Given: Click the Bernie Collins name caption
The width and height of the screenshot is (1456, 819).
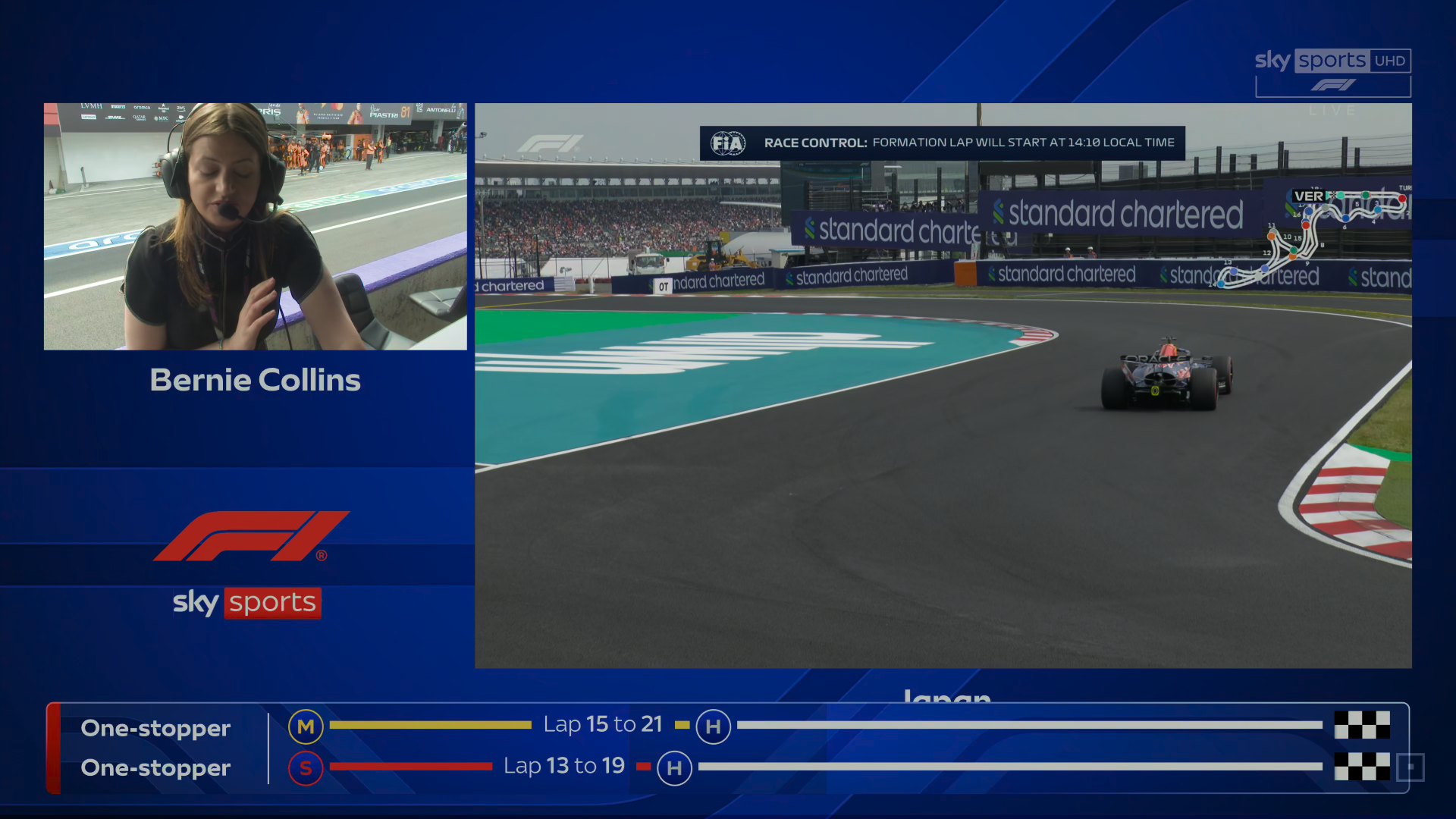Looking at the screenshot, I should [255, 380].
